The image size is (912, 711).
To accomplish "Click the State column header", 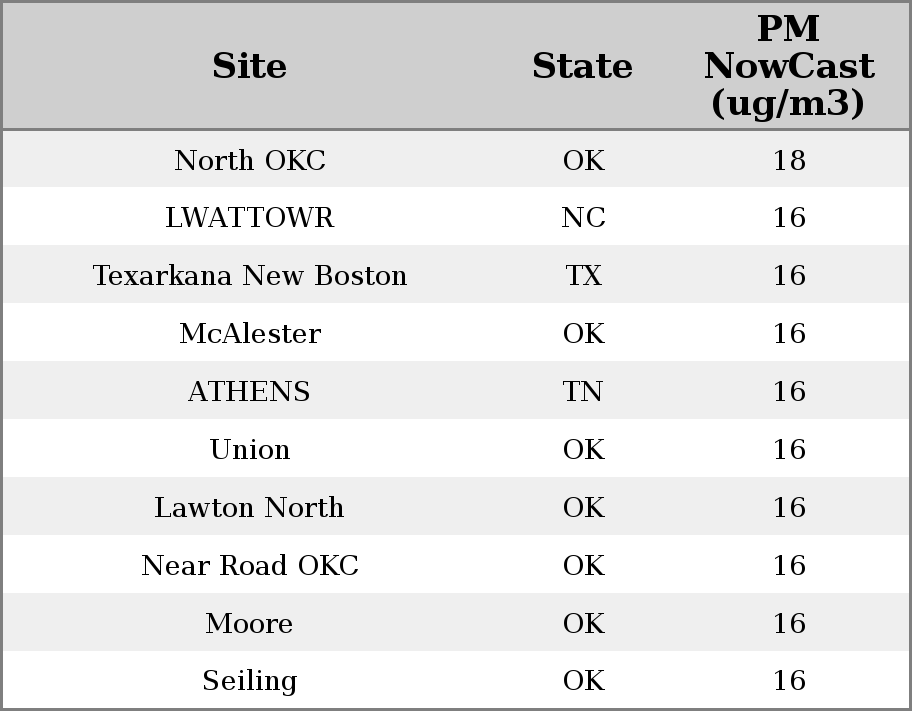I will pos(582,66).
